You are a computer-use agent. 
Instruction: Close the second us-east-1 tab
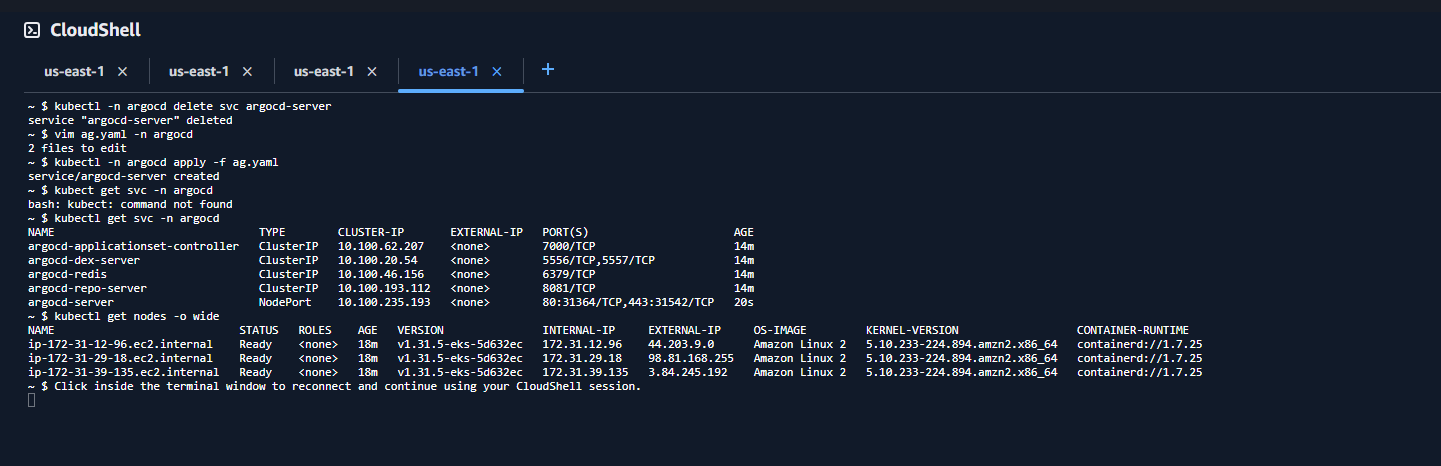[x=247, y=72]
